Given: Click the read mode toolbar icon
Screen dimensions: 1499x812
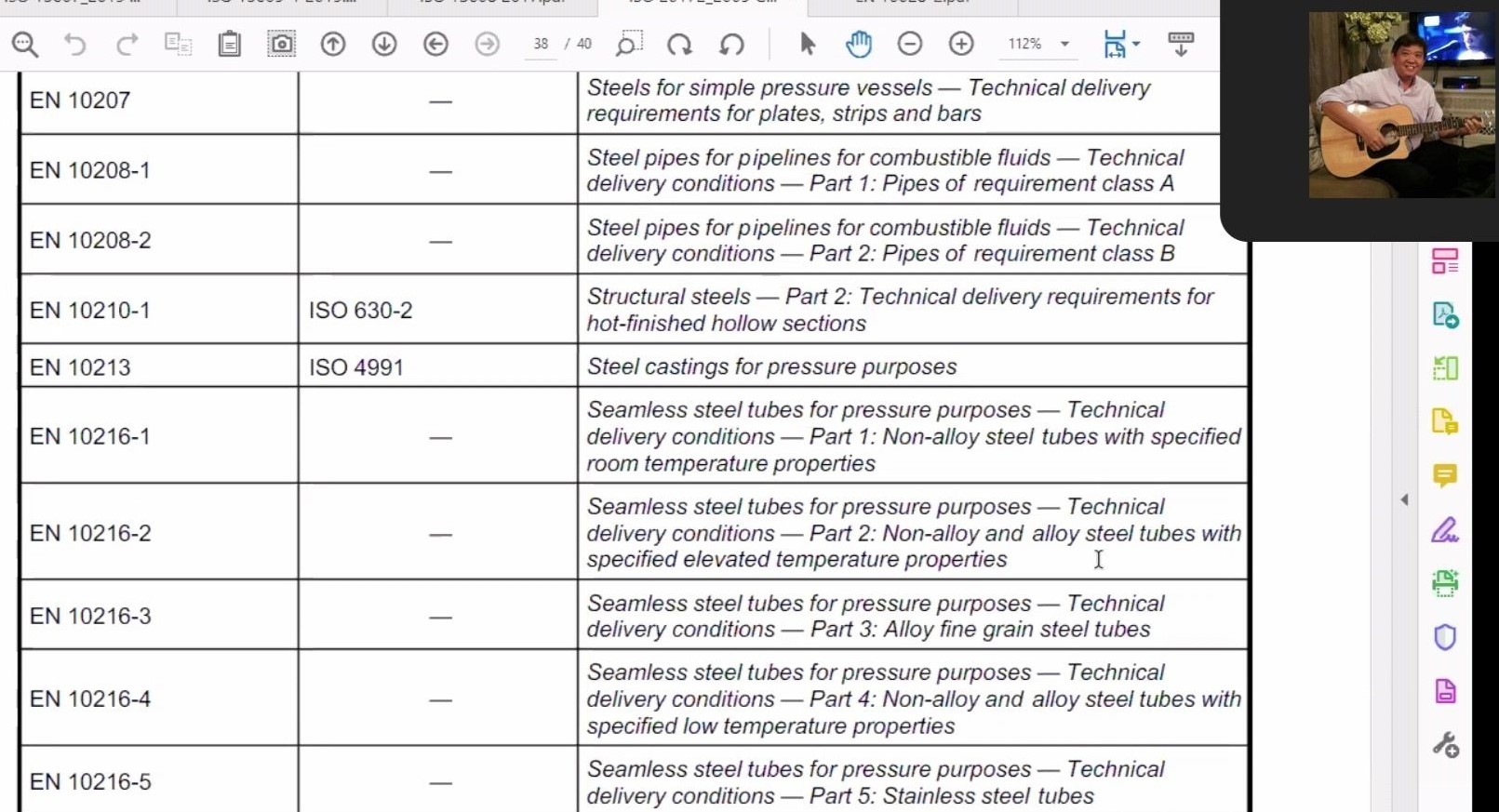Looking at the screenshot, I should coord(1181,44).
